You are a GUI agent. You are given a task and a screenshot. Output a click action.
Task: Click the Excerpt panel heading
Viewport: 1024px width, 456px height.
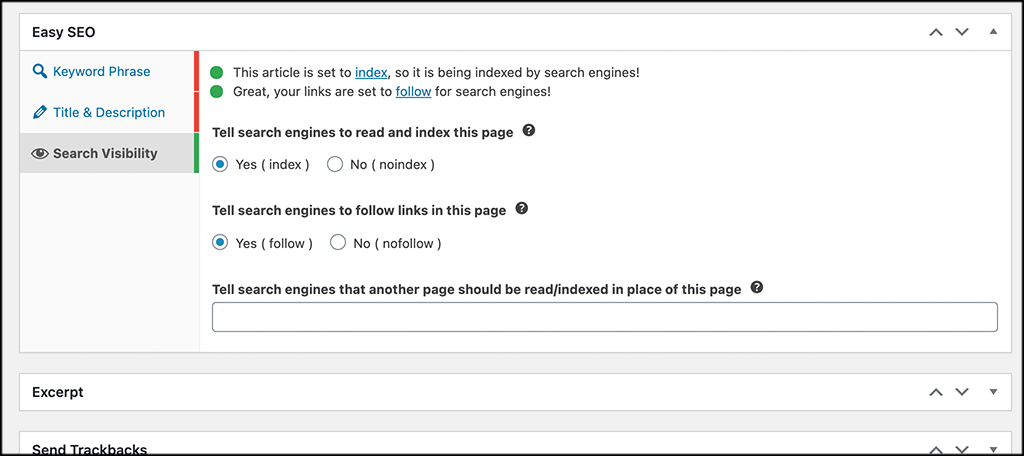pyautogui.click(x=57, y=393)
